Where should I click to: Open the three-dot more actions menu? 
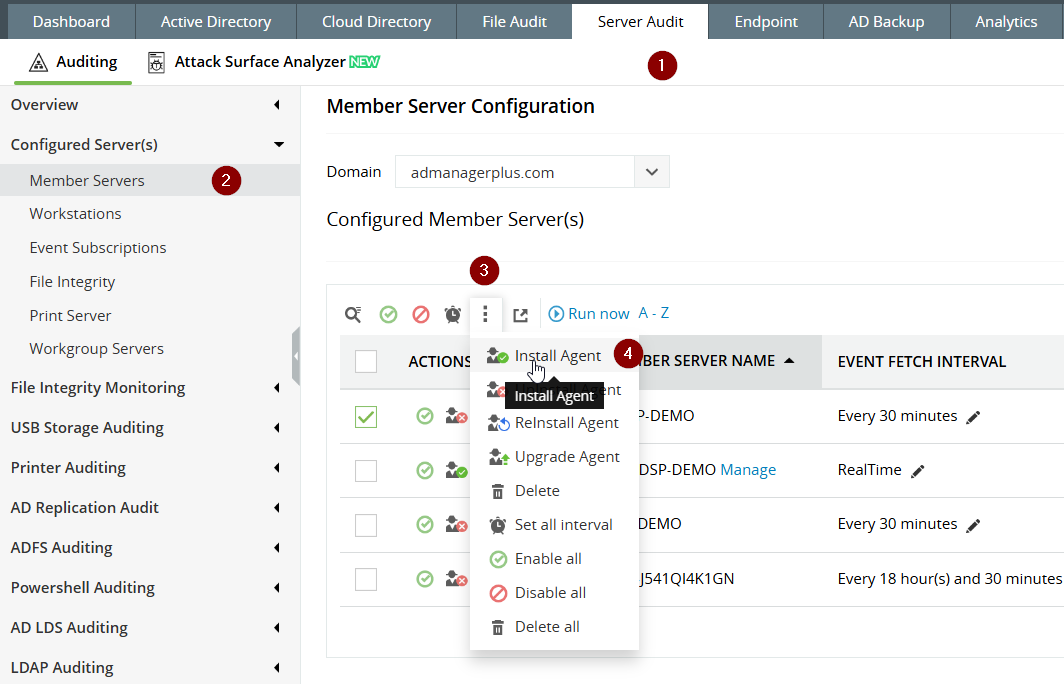[485, 314]
